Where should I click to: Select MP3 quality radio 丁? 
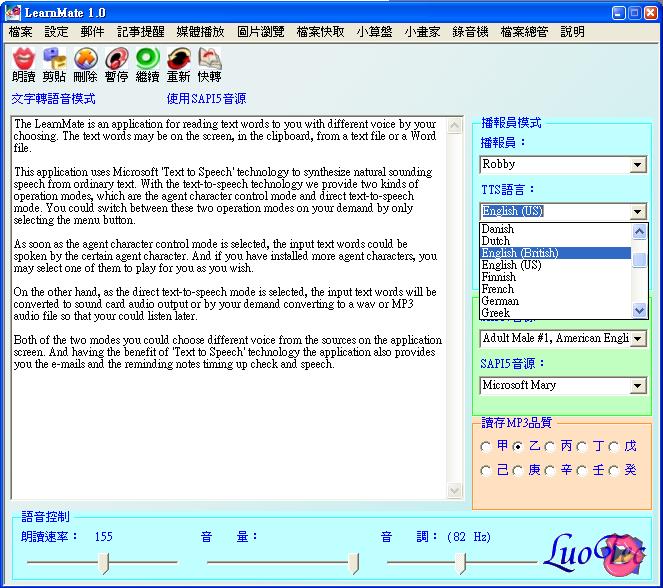pyautogui.click(x=582, y=446)
